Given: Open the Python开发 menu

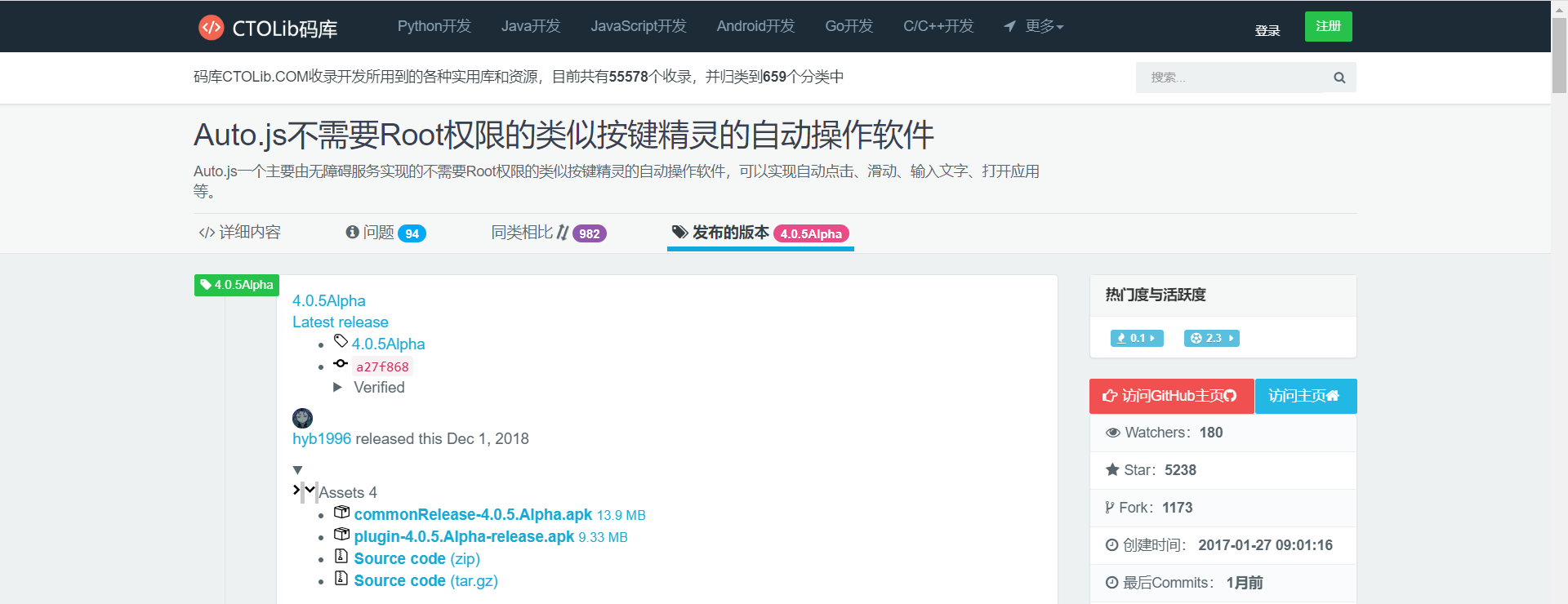Looking at the screenshot, I should tap(434, 26).
